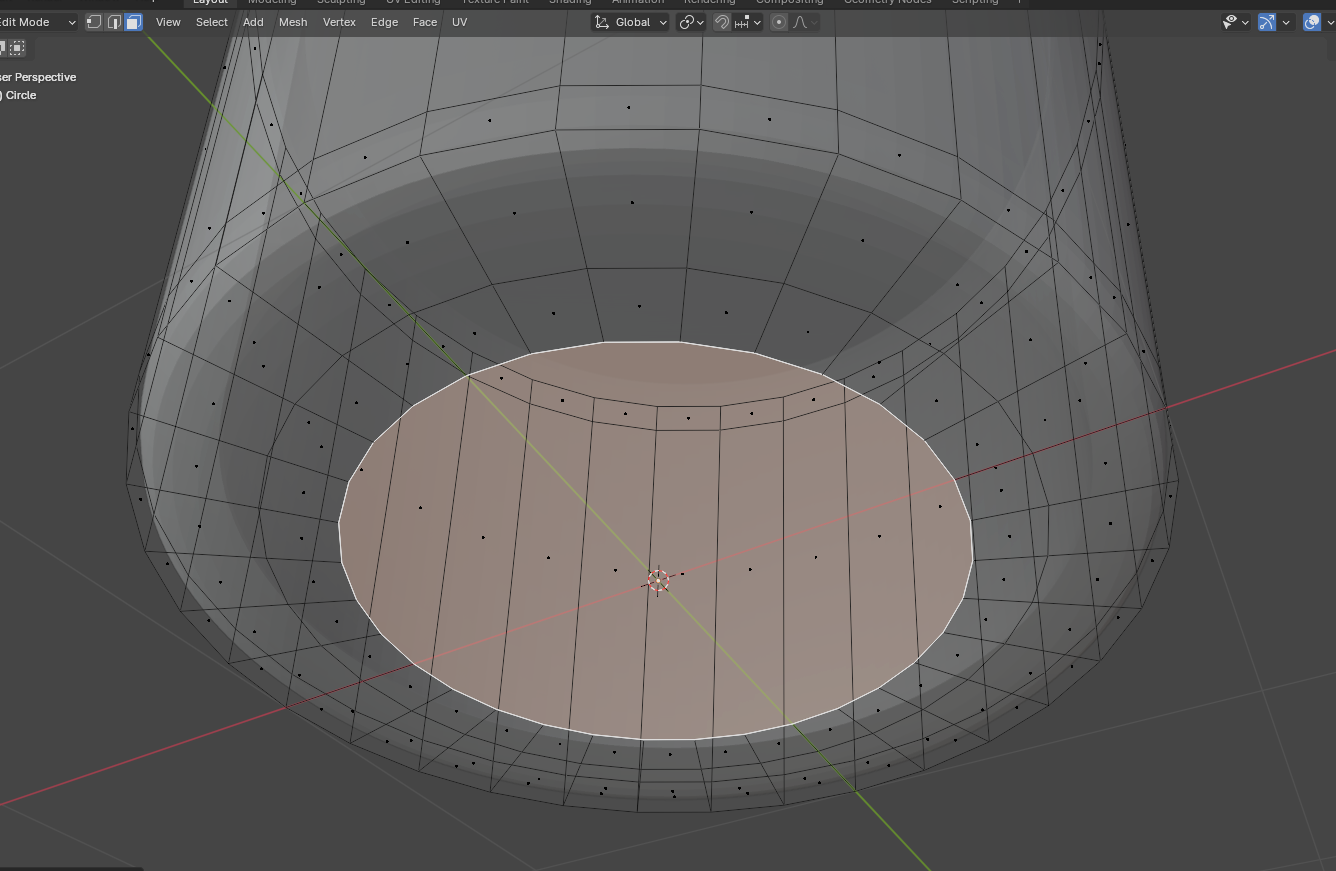Open the View menu

click(x=168, y=22)
